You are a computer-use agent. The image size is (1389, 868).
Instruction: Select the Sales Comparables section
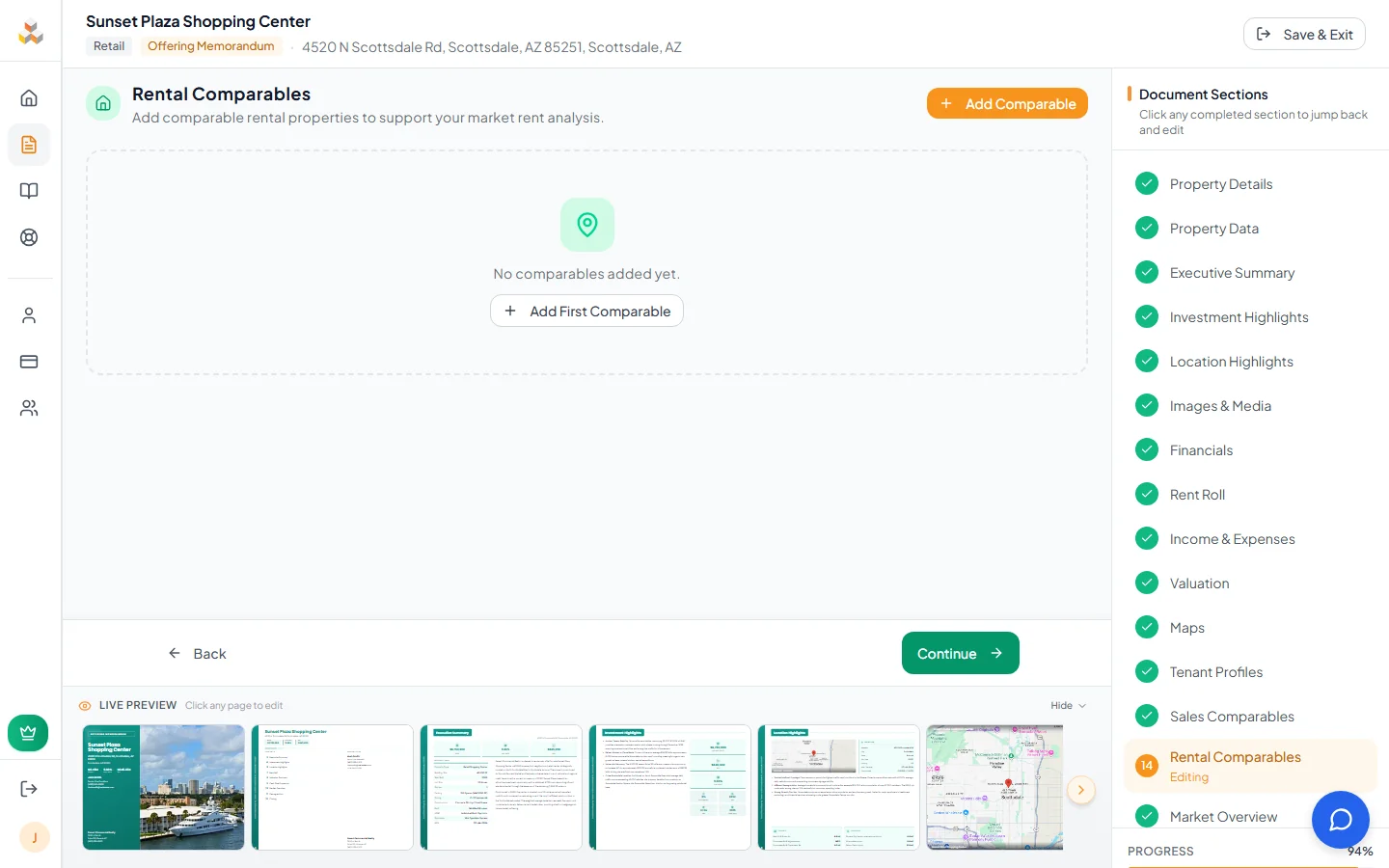pyautogui.click(x=1232, y=716)
